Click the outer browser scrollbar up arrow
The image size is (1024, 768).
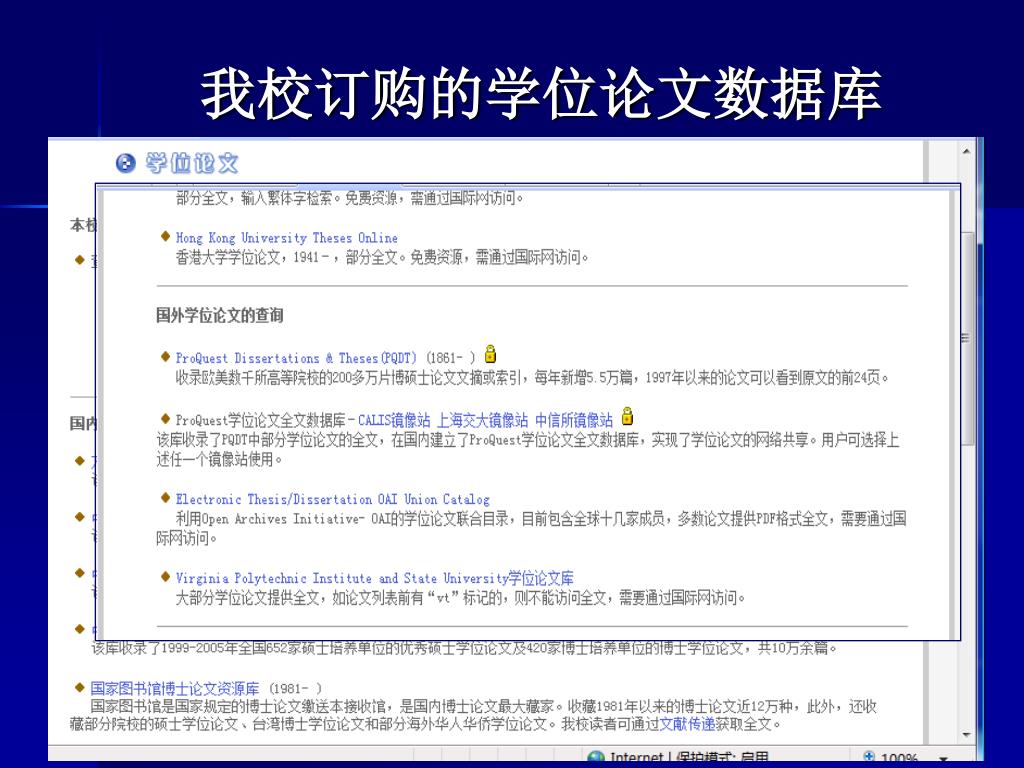tap(967, 152)
